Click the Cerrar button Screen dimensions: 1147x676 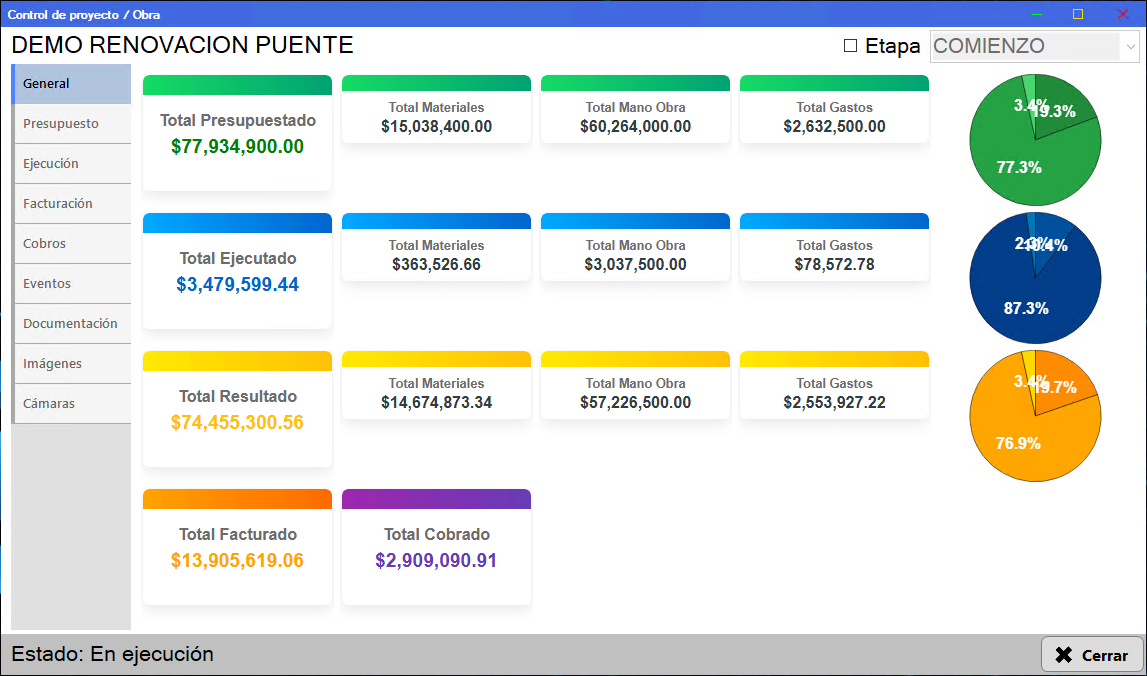coord(1092,655)
